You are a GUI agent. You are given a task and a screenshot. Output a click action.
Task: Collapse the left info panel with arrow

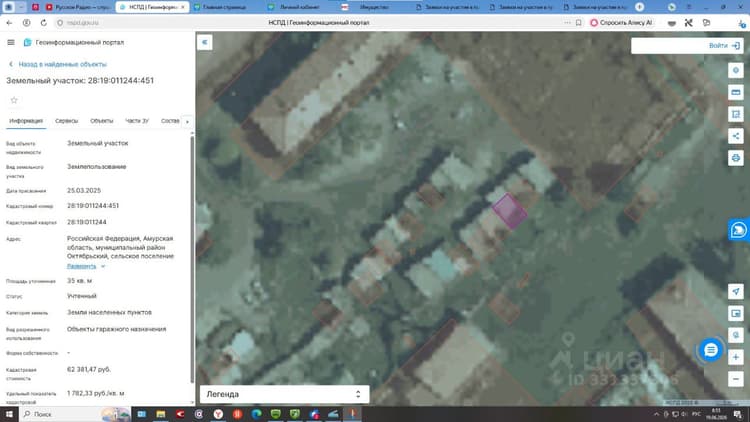click(205, 43)
